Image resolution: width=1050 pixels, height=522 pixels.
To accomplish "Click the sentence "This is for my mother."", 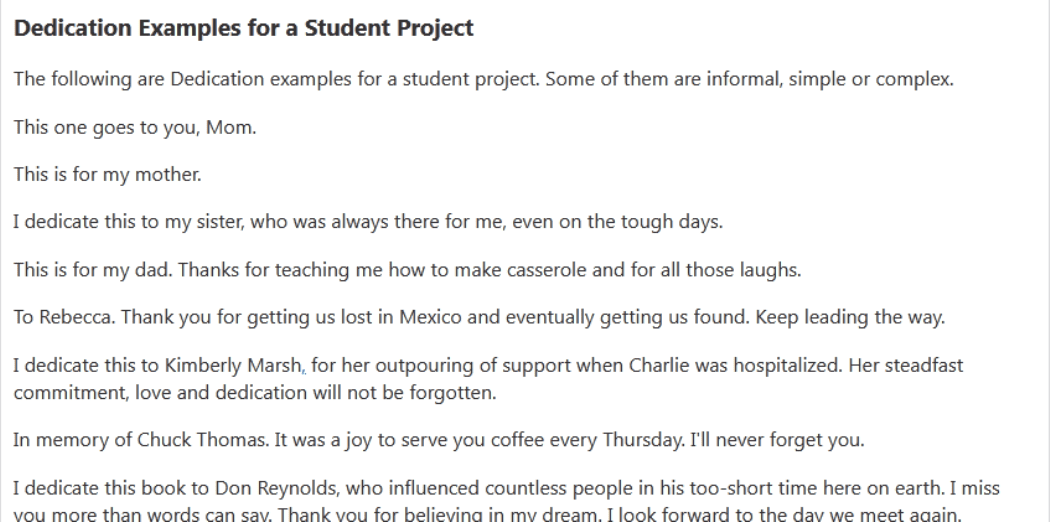I will click(x=107, y=175).
